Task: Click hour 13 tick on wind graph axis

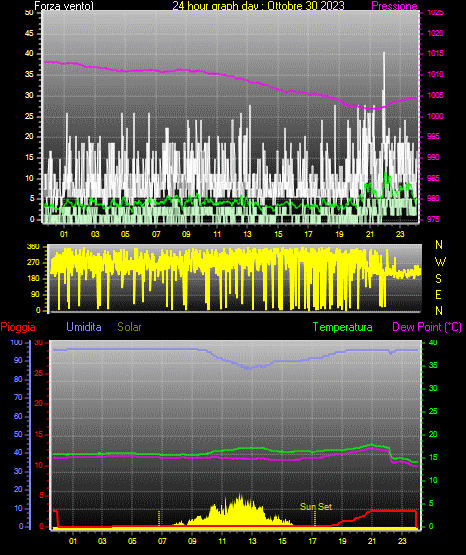Action: (247, 234)
